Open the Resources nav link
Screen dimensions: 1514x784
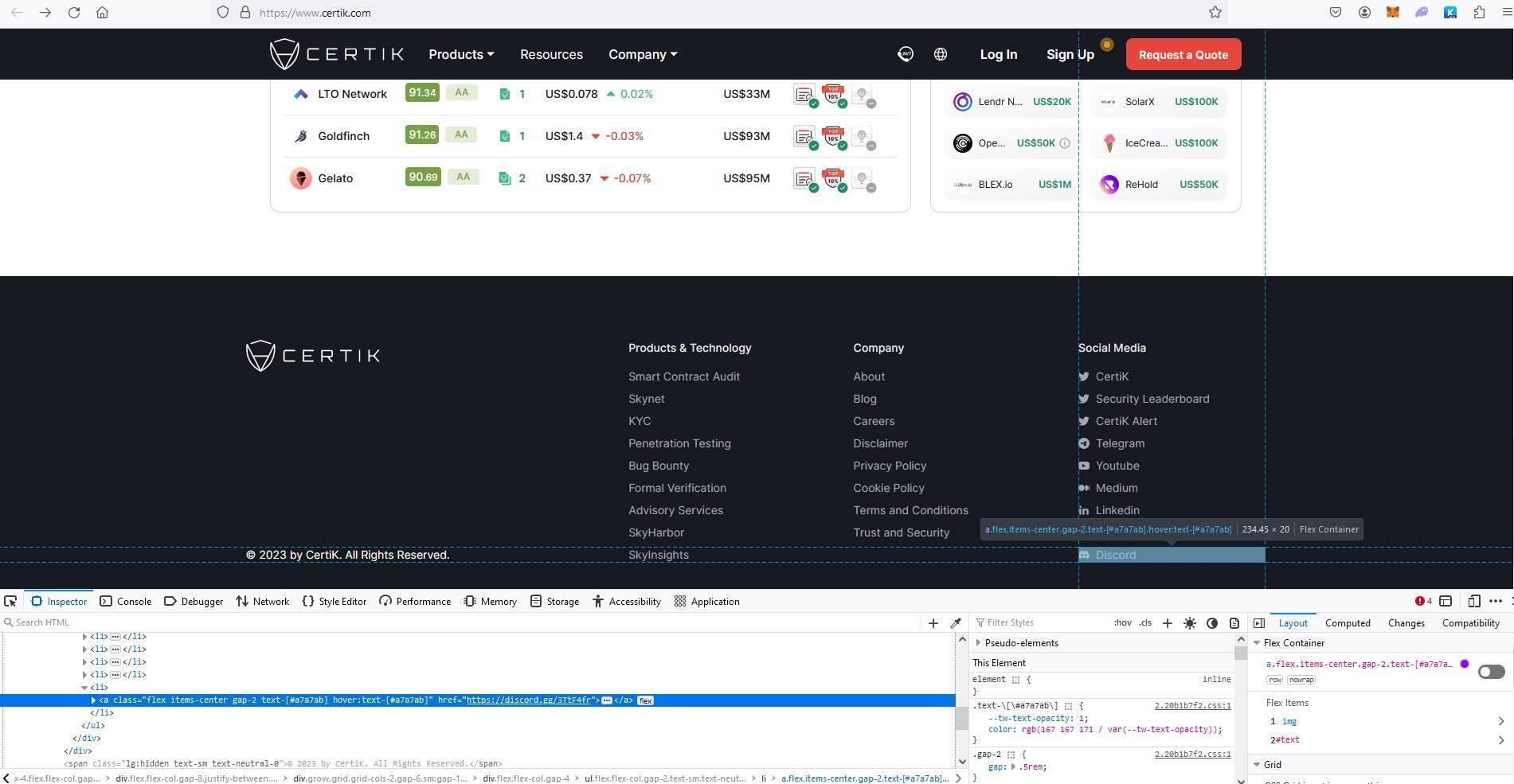click(551, 54)
